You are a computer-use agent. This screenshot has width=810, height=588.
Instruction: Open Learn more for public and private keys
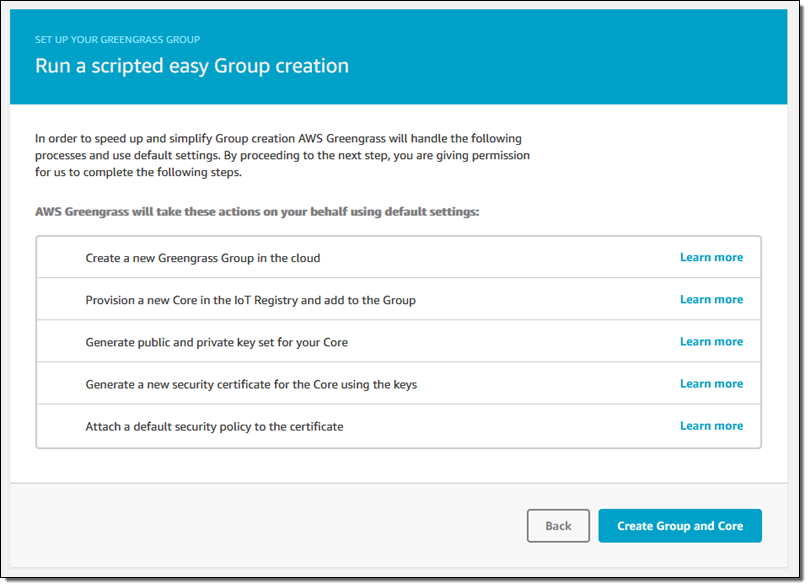click(711, 341)
